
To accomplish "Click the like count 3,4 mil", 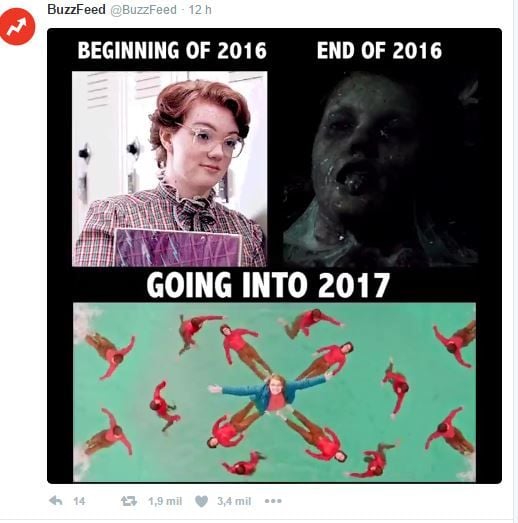I will [x=234, y=501].
